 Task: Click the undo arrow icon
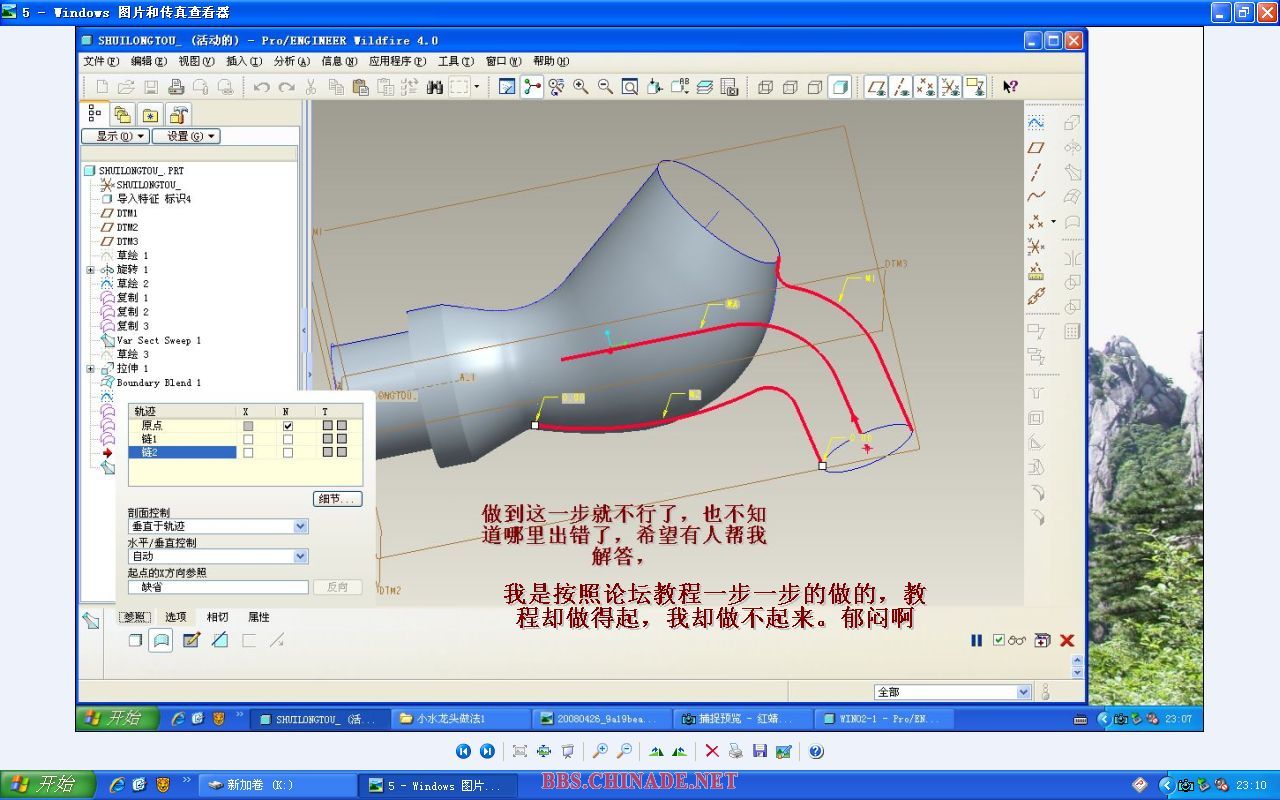click(x=261, y=87)
